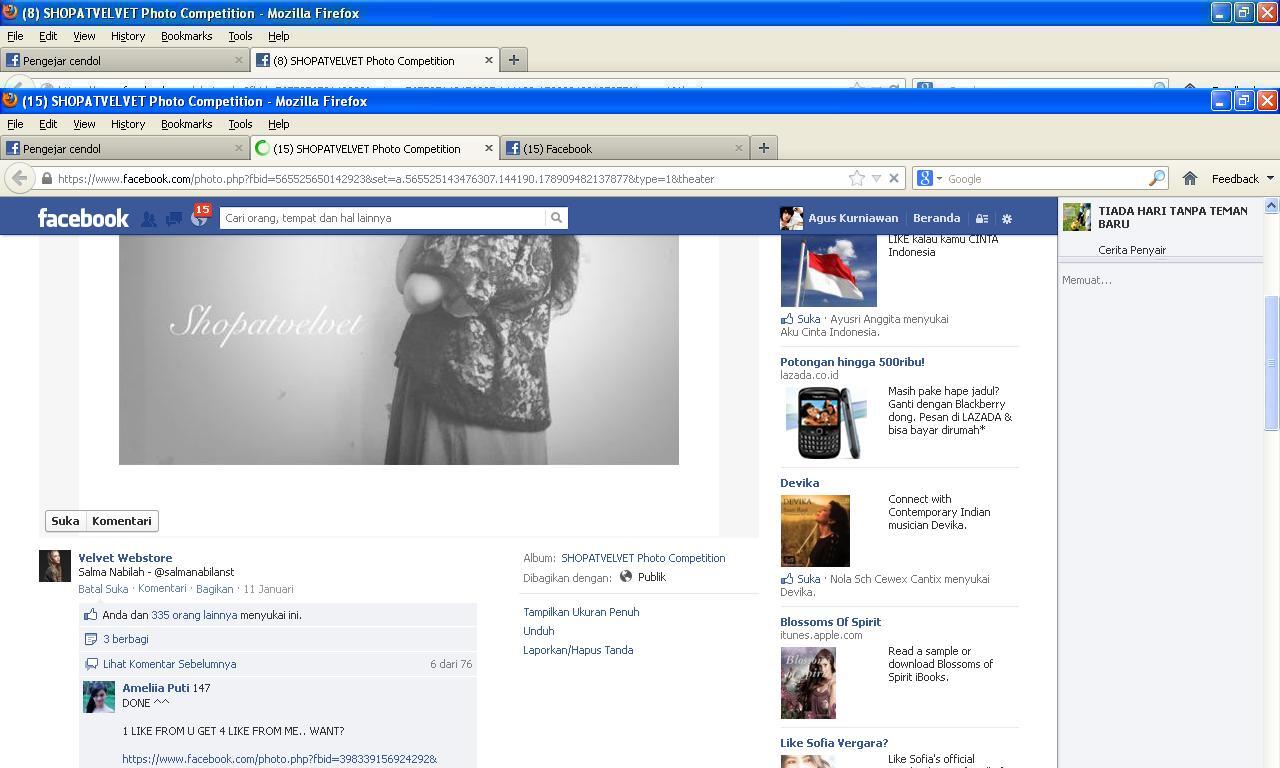Open notifications globe with 15 badge
Image resolution: width=1280 pixels, height=768 pixels.
point(199,218)
